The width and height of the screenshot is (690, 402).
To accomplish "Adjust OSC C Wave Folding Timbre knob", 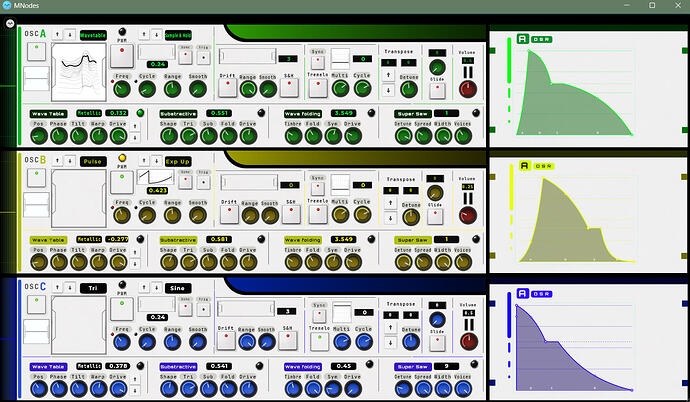I will click(293, 389).
